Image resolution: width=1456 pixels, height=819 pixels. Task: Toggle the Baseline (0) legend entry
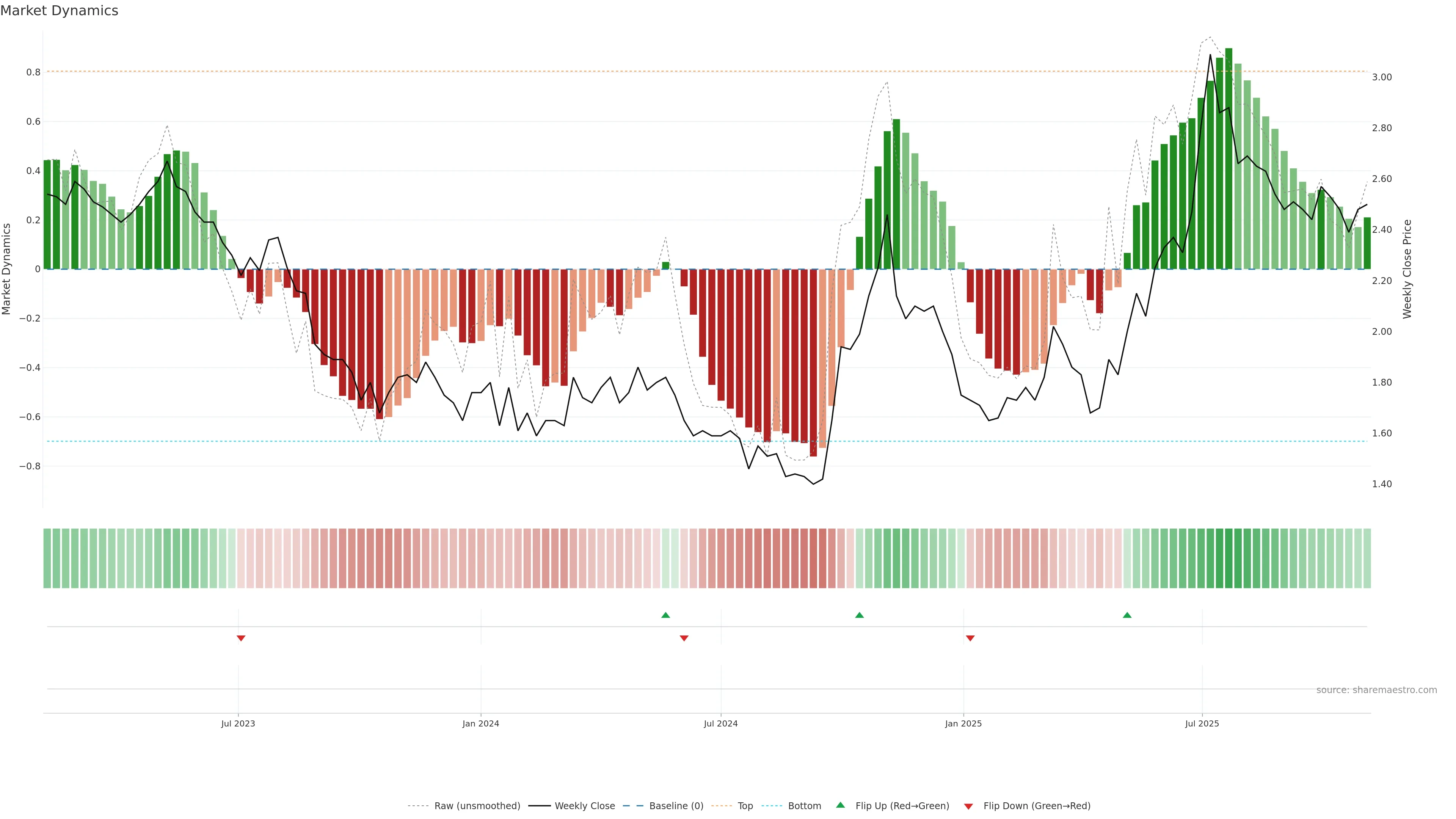point(676,806)
